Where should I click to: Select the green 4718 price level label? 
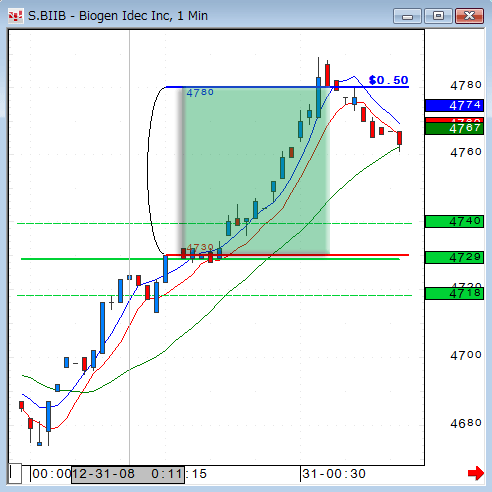click(x=454, y=293)
